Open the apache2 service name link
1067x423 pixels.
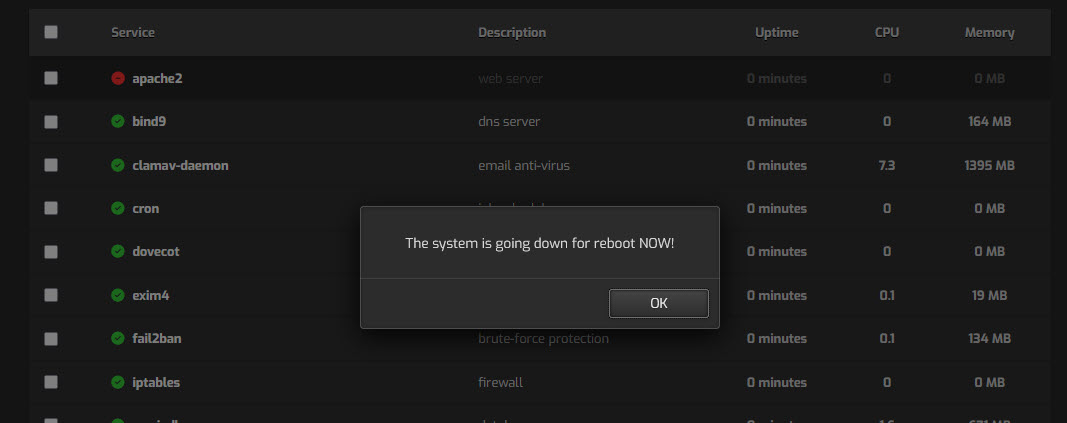pyautogui.click(x=157, y=78)
